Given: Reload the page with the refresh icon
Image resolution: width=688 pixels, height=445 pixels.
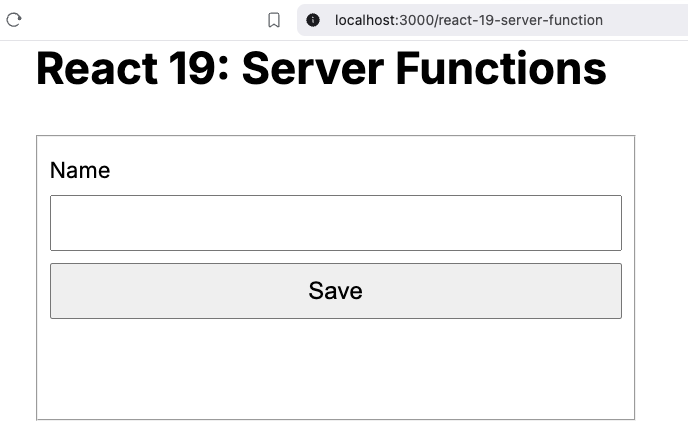Looking at the screenshot, I should point(14,19).
